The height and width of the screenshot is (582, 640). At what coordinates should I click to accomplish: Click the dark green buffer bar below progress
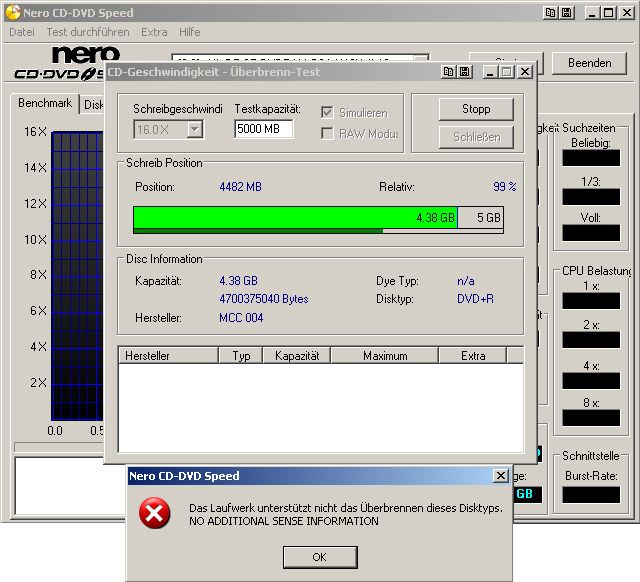[258, 231]
